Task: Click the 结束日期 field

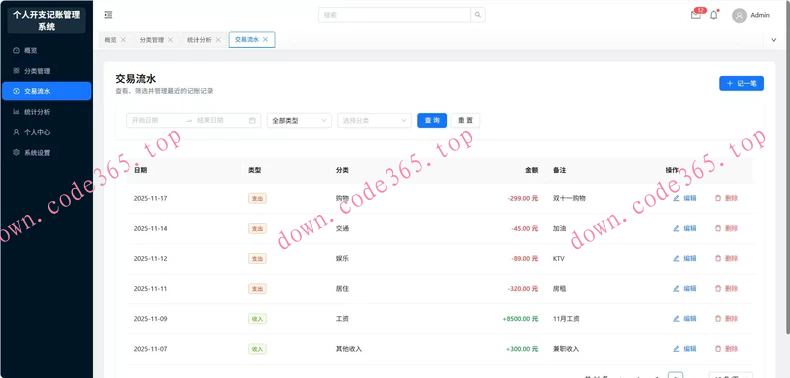Action: 219,120
